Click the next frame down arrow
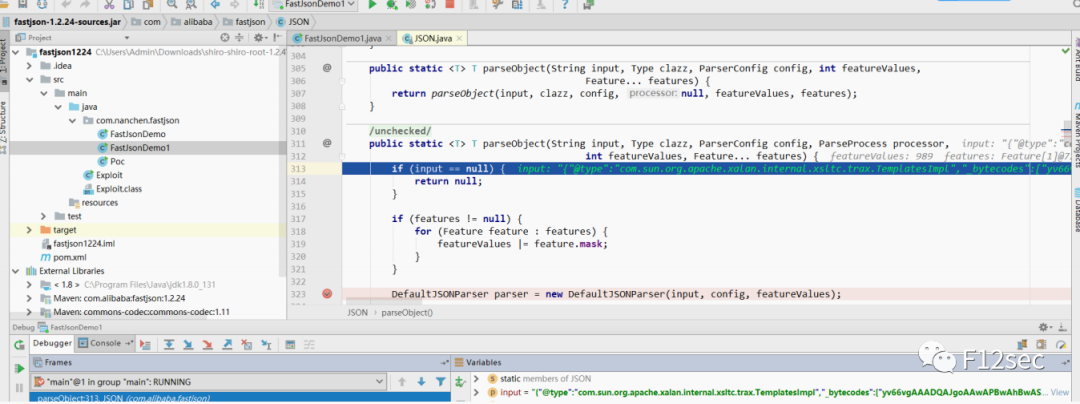Screen dimensions: 1080x404 point(422,381)
